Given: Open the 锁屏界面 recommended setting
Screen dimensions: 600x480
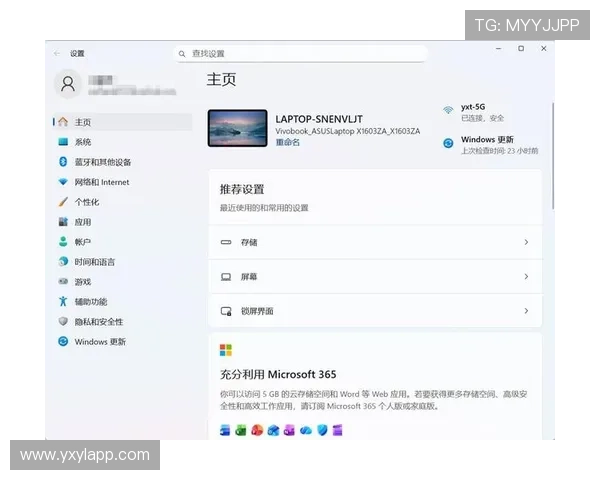Looking at the screenshot, I should 375,311.
